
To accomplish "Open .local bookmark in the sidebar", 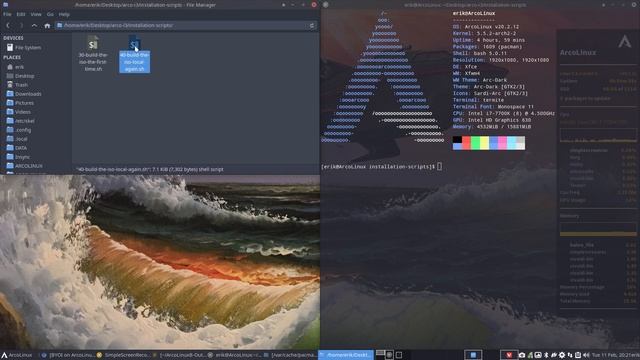I will [x=18, y=139].
